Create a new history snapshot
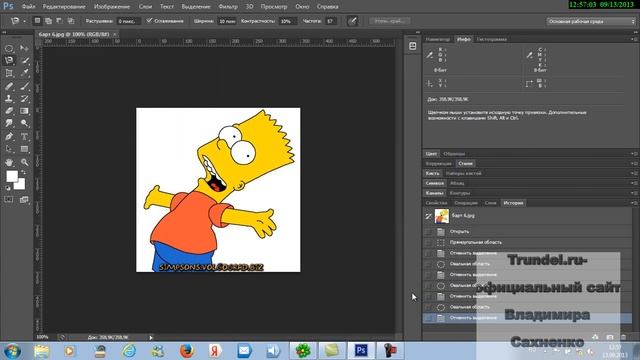 click(x=610, y=337)
